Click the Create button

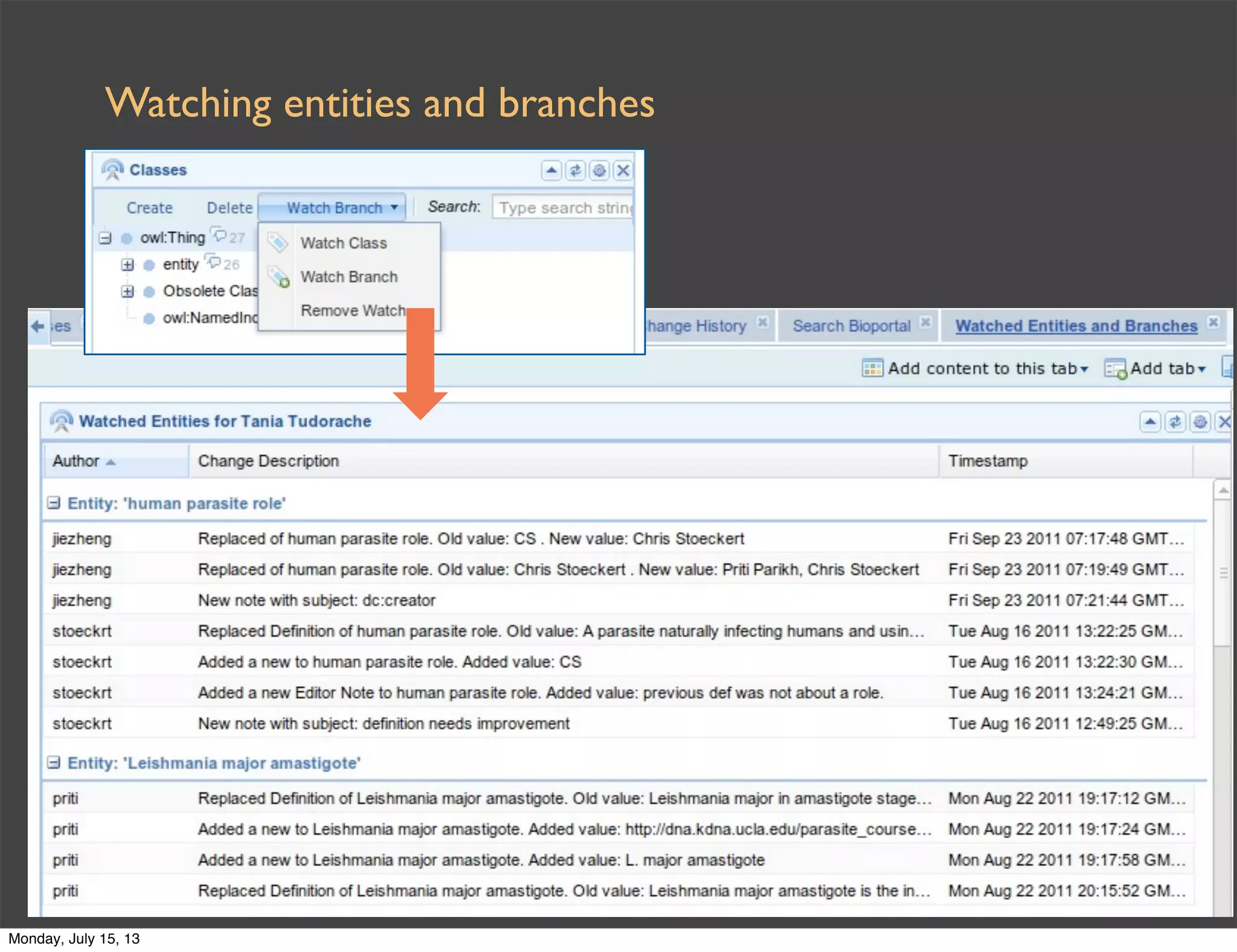(x=149, y=208)
